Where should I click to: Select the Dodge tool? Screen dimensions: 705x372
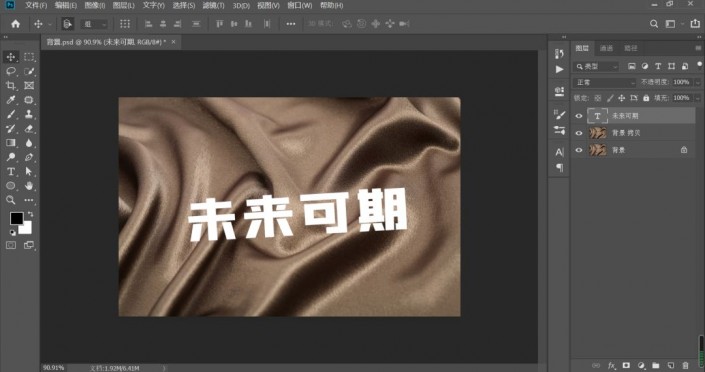[x=11, y=157]
